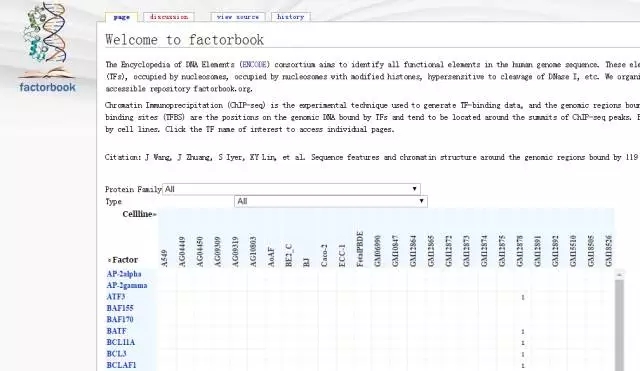Open the BCL11A factor link
This screenshot has width=640, height=371.
121,342
